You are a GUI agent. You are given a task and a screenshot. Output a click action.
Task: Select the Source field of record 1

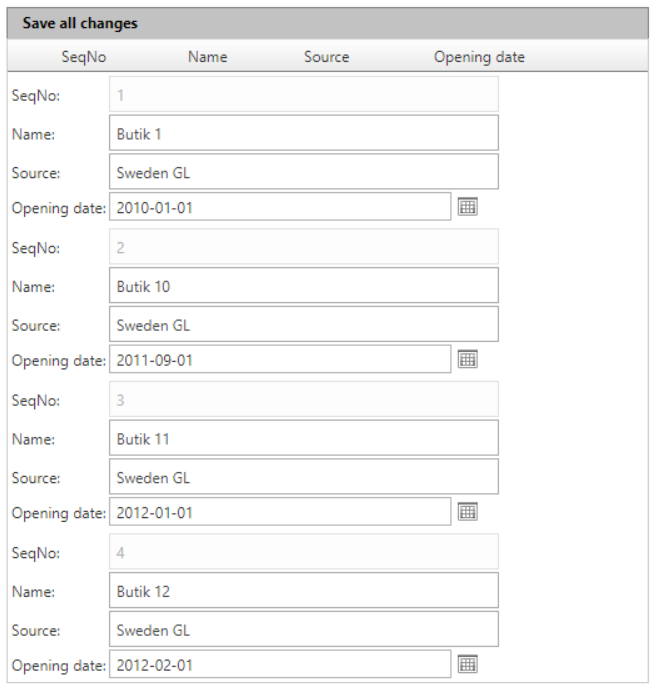[304, 172]
